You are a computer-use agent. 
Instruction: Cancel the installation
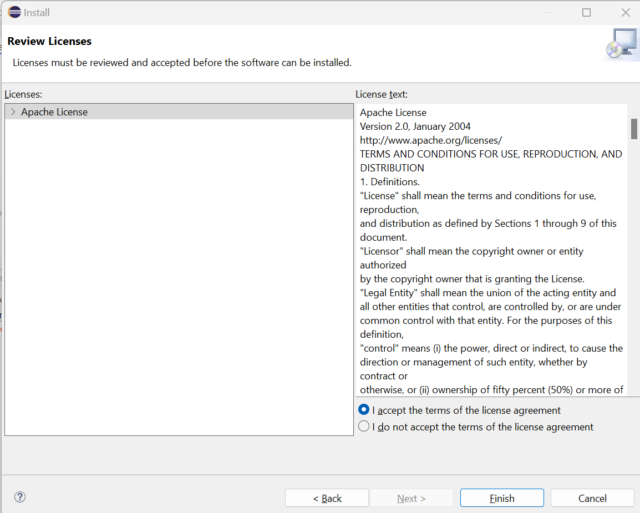click(592, 498)
